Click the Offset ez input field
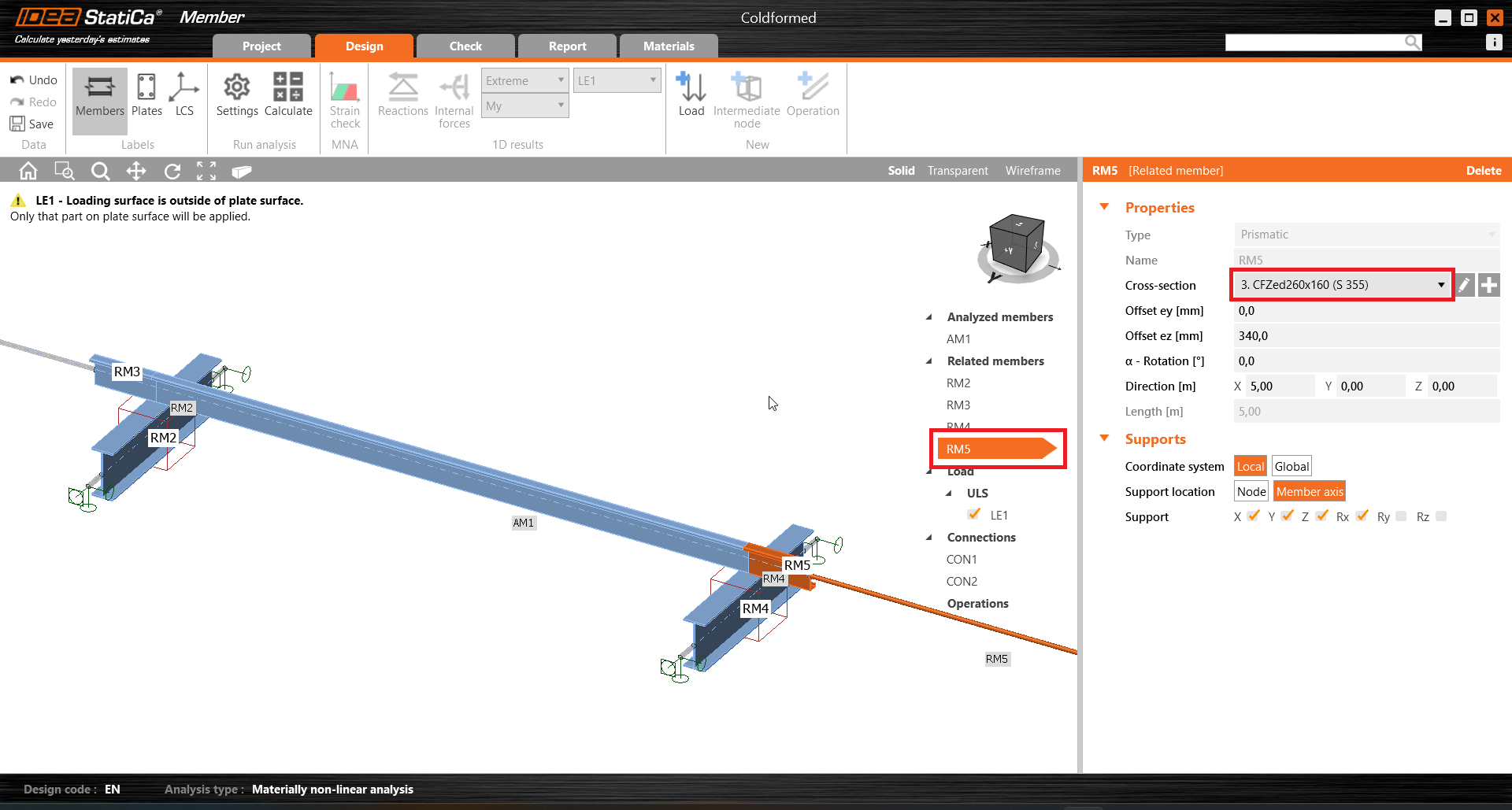This screenshot has height=810, width=1512. [1366, 336]
